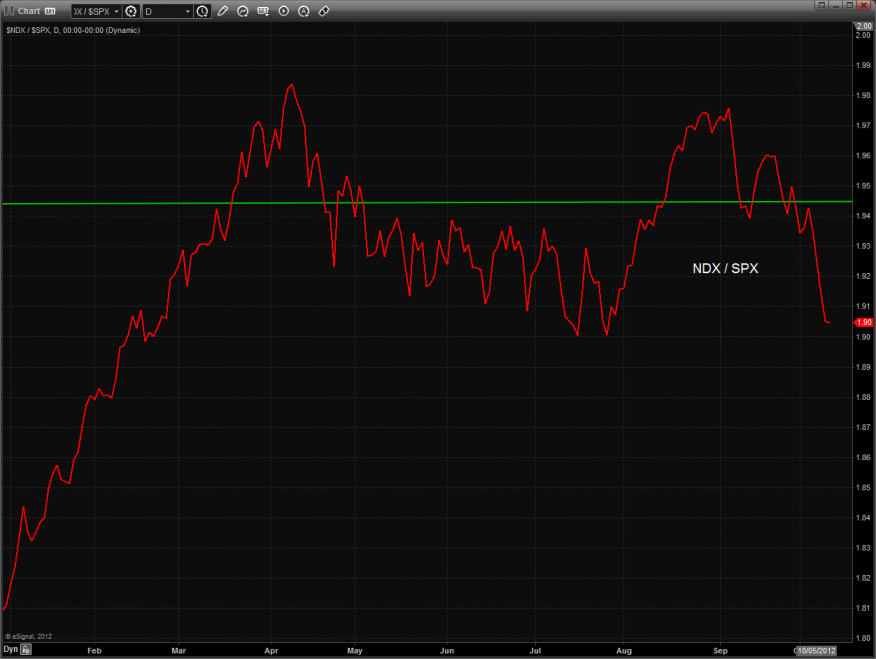
Task: Click the green horizontal line on chart
Action: (x=427, y=202)
